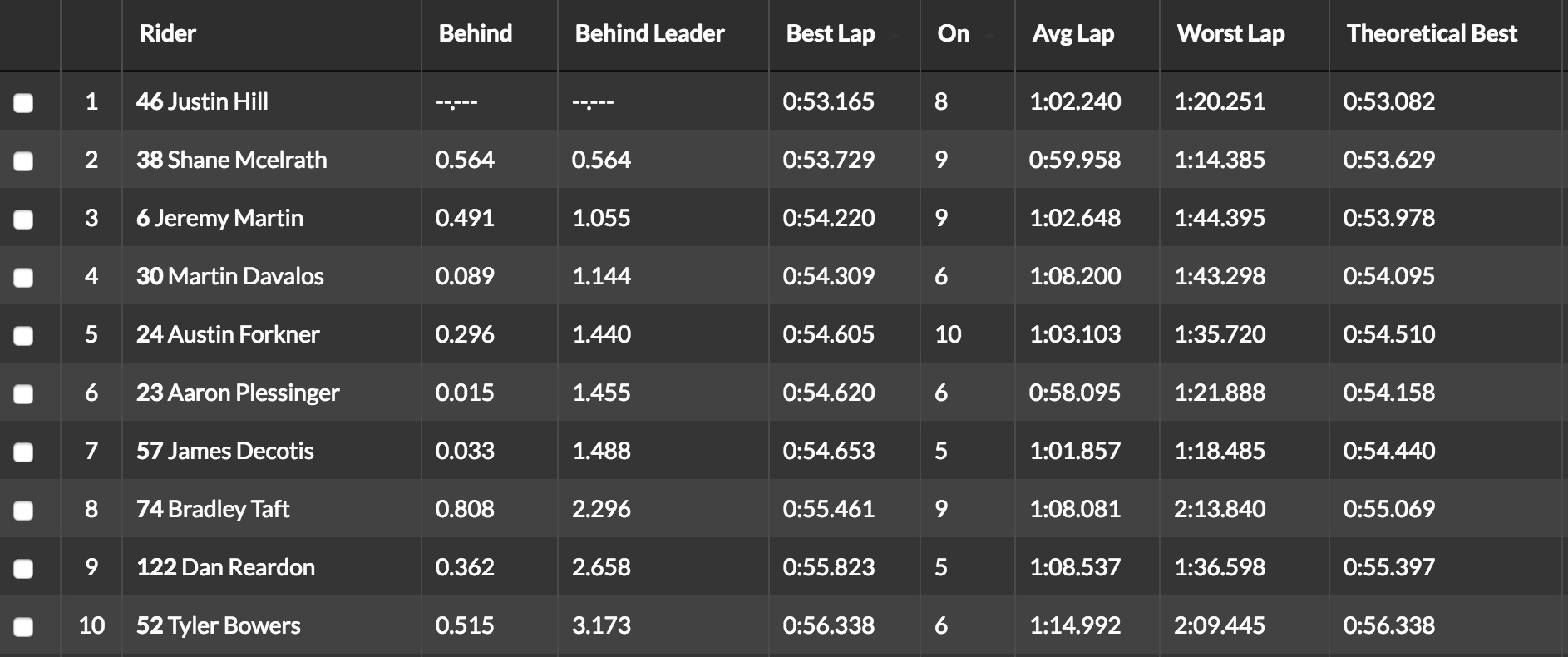Select Jeremy Martin's checkbox
The width and height of the screenshot is (1568, 657).
click(23, 220)
